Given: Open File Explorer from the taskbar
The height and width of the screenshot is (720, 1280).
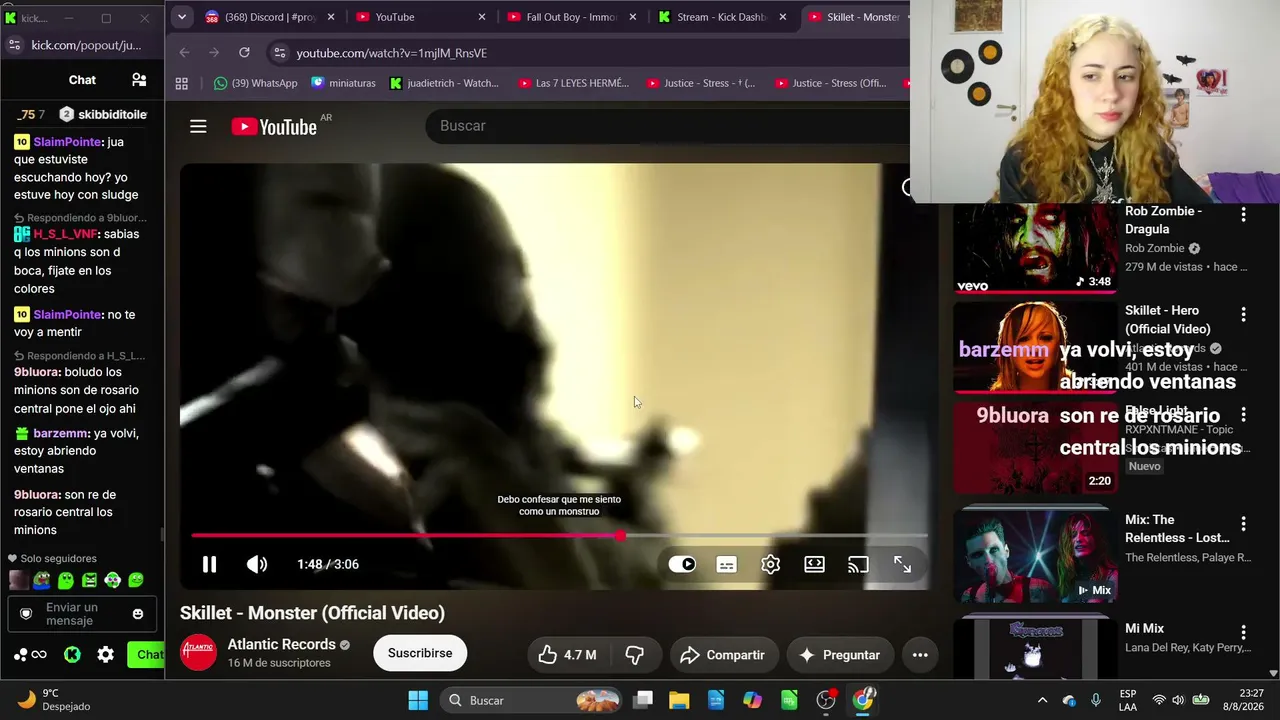Looking at the screenshot, I should tap(679, 700).
